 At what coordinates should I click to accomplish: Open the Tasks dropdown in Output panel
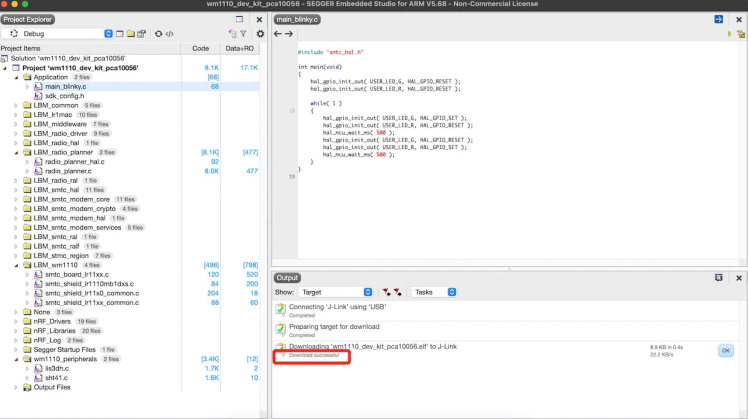pos(434,292)
